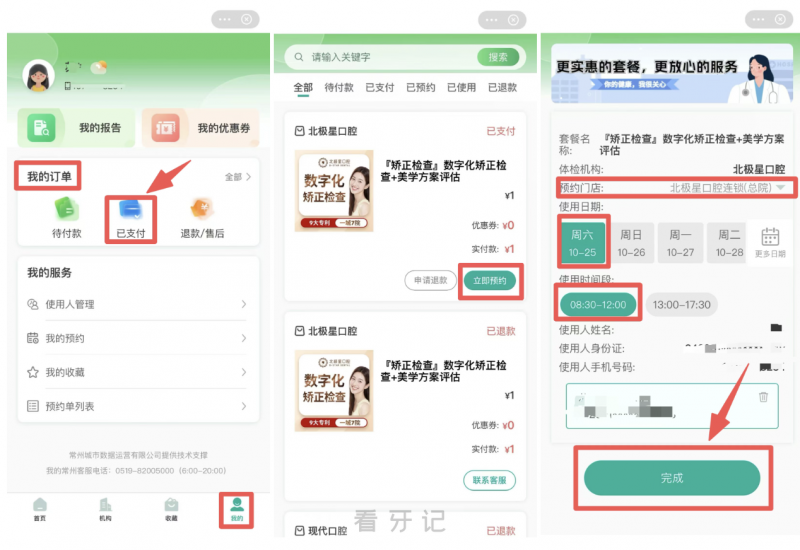The height and width of the screenshot is (550, 800).
Task: Select date 周日 10-26
Action: [x=631, y=243]
